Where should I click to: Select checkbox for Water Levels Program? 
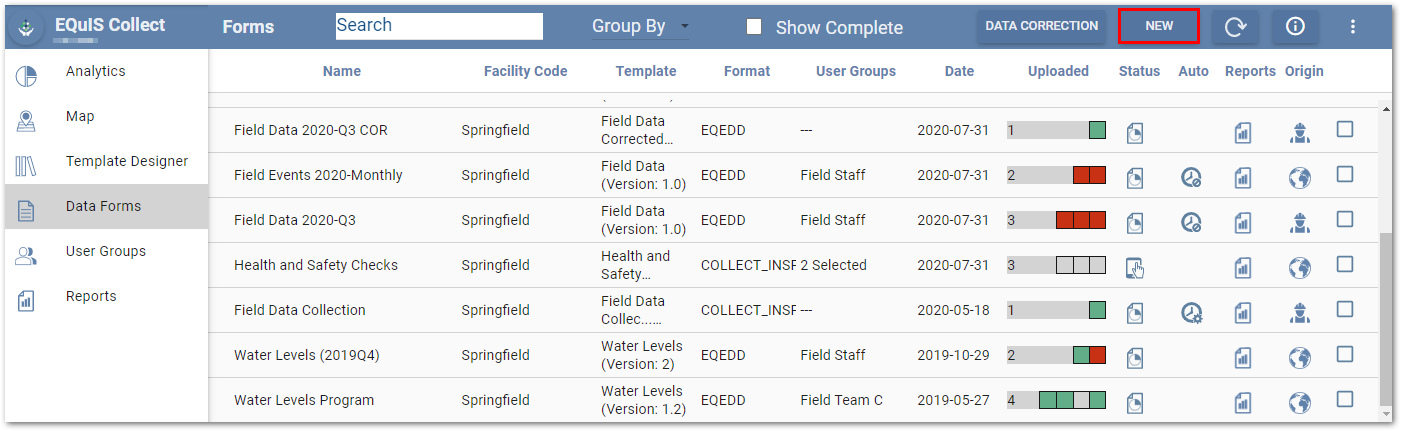pos(1345,399)
